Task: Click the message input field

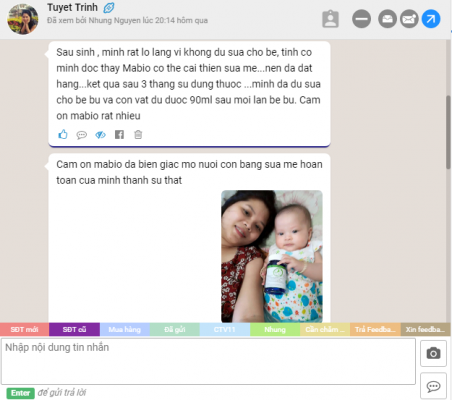Action: click(x=208, y=361)
